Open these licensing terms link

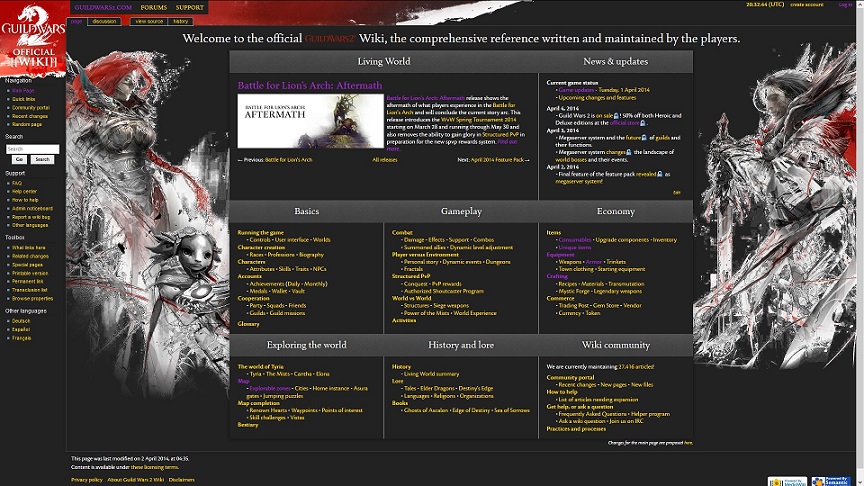[155, 467]
